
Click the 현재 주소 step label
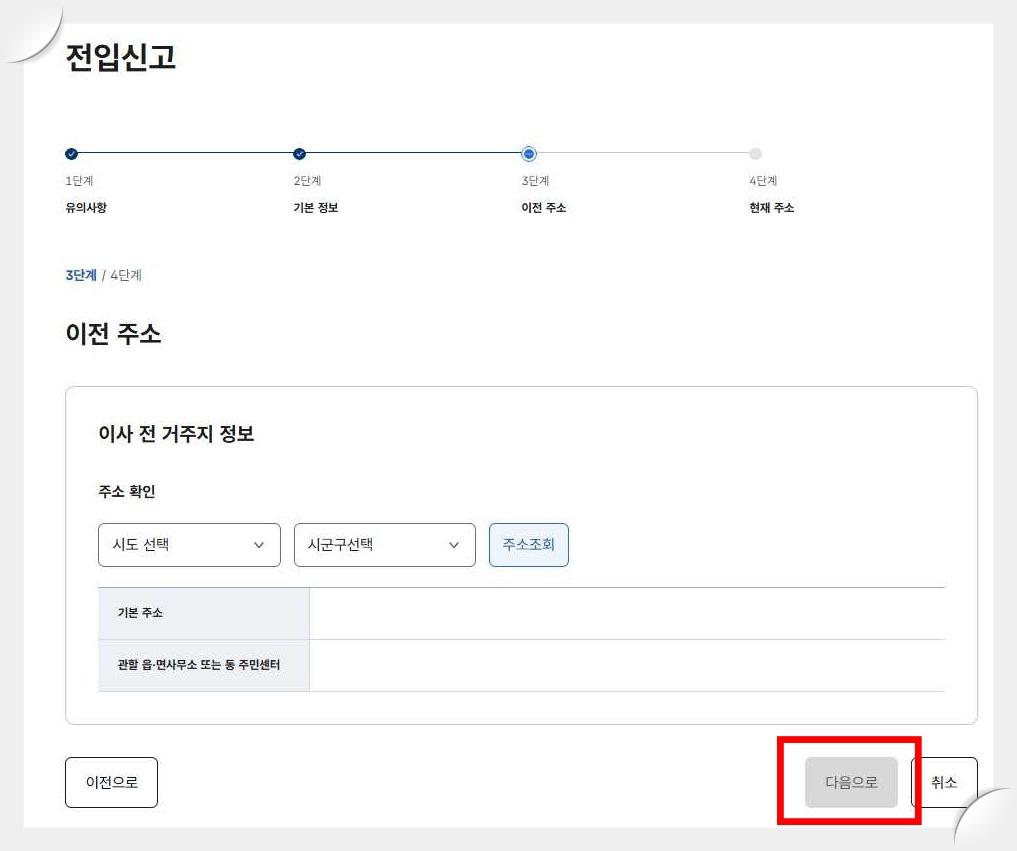pos(770,207)
